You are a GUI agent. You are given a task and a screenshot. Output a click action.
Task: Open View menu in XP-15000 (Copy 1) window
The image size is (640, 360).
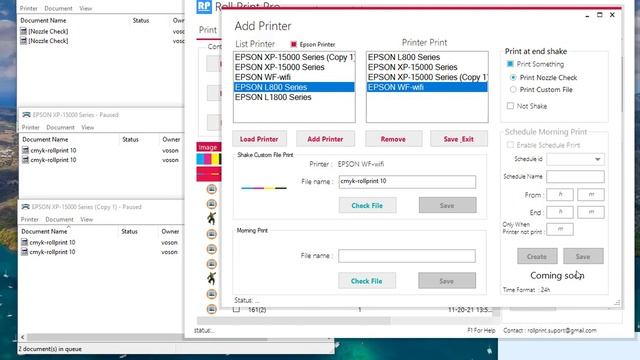[87, 219]
